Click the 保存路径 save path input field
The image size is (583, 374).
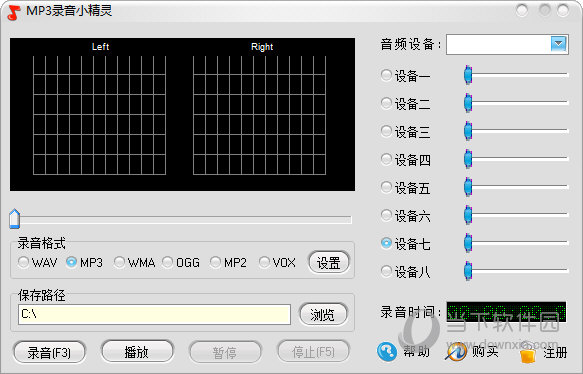pyautogui.click(x=154, y=315)
